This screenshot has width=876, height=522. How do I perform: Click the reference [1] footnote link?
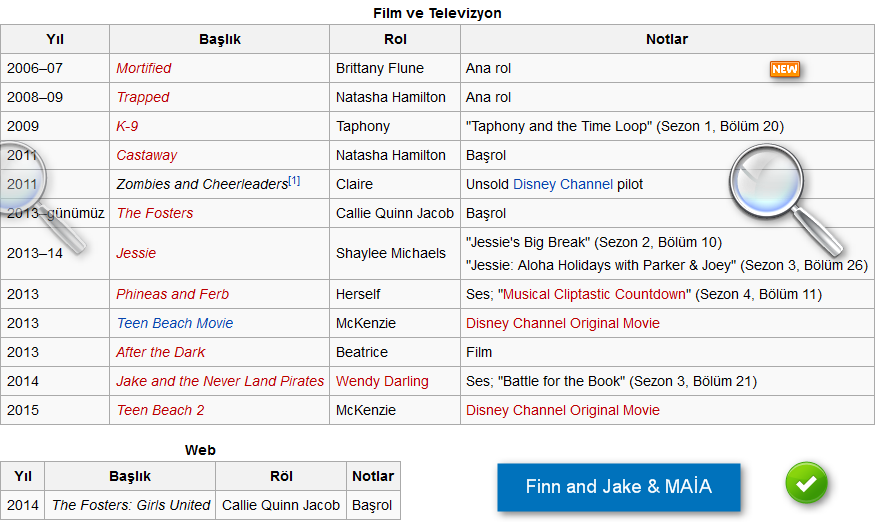[294, 181]
